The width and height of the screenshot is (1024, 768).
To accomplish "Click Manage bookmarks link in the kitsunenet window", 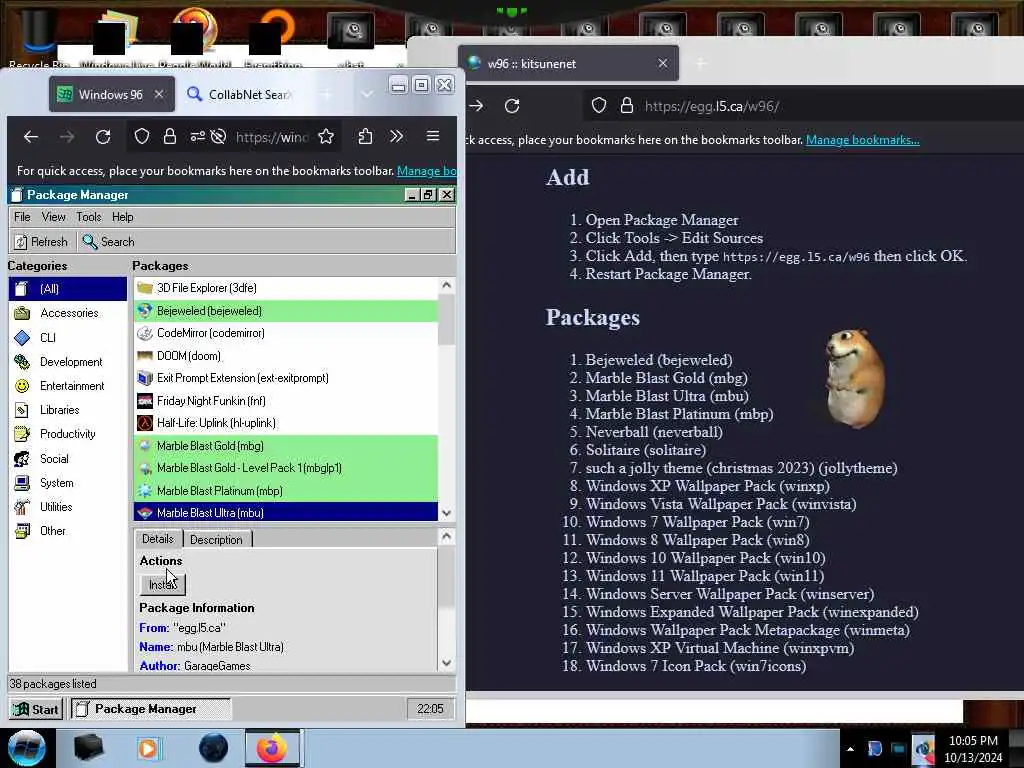I will click(x=862, y=140).
